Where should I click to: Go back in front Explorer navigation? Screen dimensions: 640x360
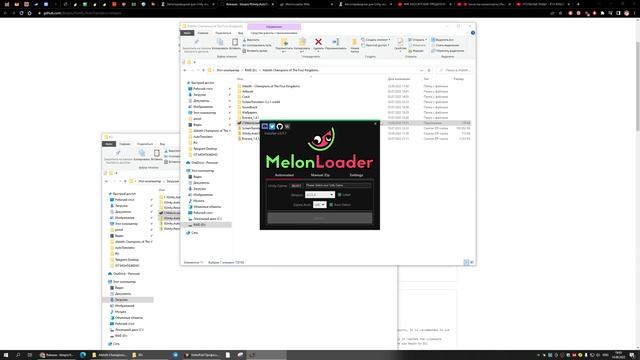pos(185,70)
